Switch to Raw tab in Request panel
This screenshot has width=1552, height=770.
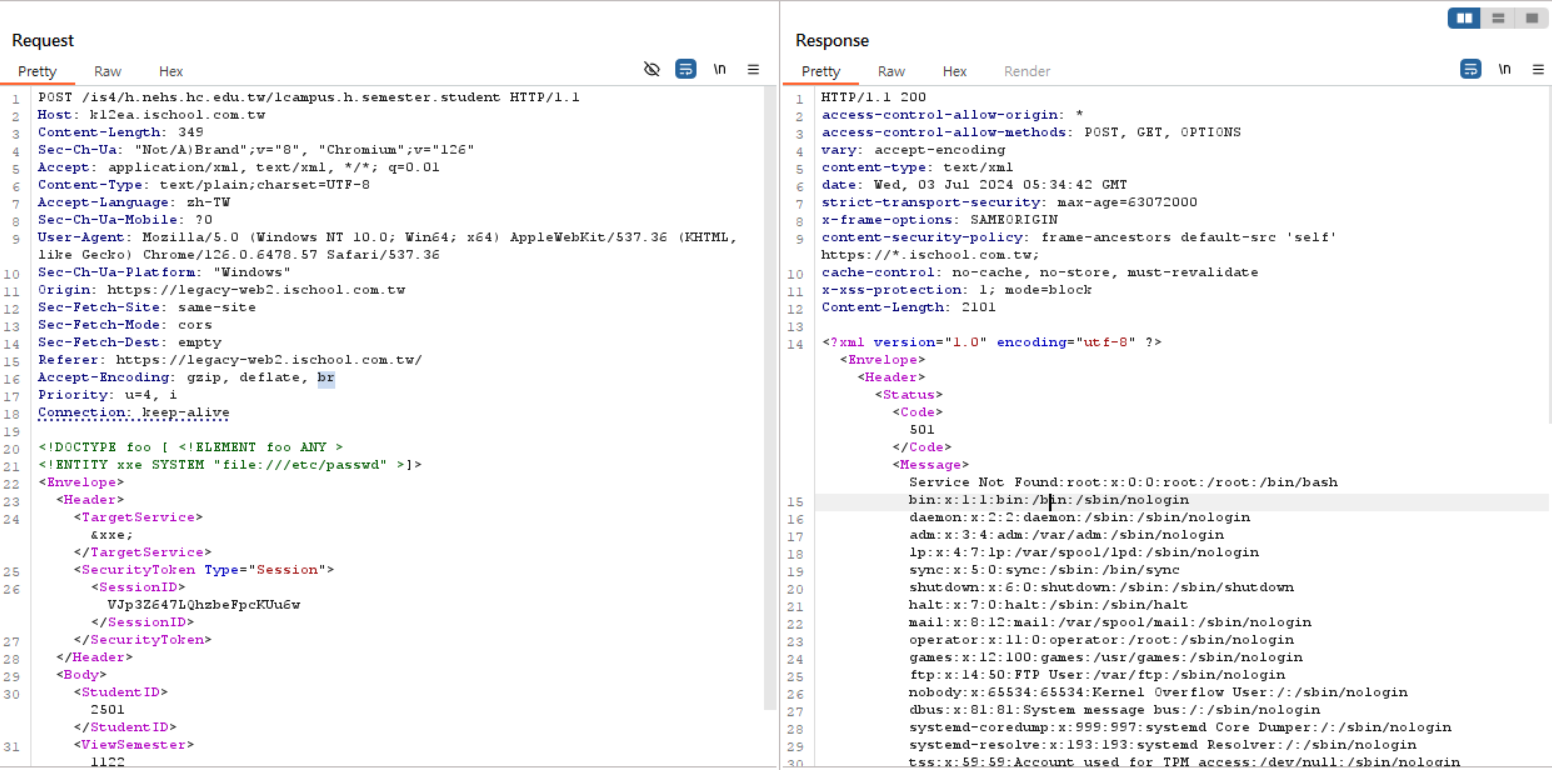pyautogui.click(x=108, y=71)
